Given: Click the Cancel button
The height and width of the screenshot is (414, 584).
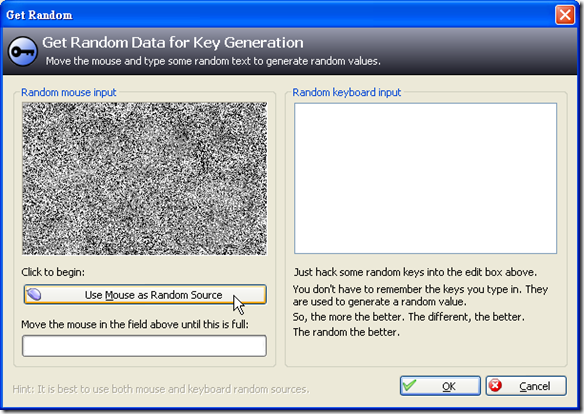Looking at the screenshot, I should coord(526,386).
